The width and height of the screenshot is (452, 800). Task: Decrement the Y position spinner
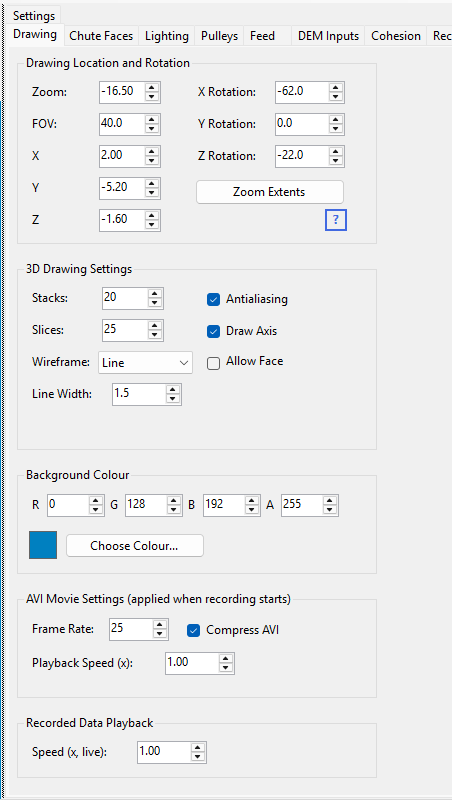click(153, 193)
